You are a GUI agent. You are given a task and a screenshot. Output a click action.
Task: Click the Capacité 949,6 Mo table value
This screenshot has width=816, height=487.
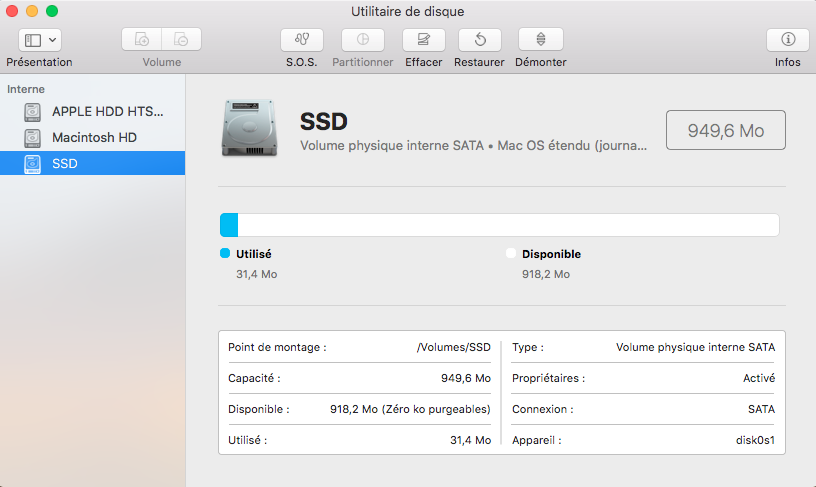coord(466,378)
